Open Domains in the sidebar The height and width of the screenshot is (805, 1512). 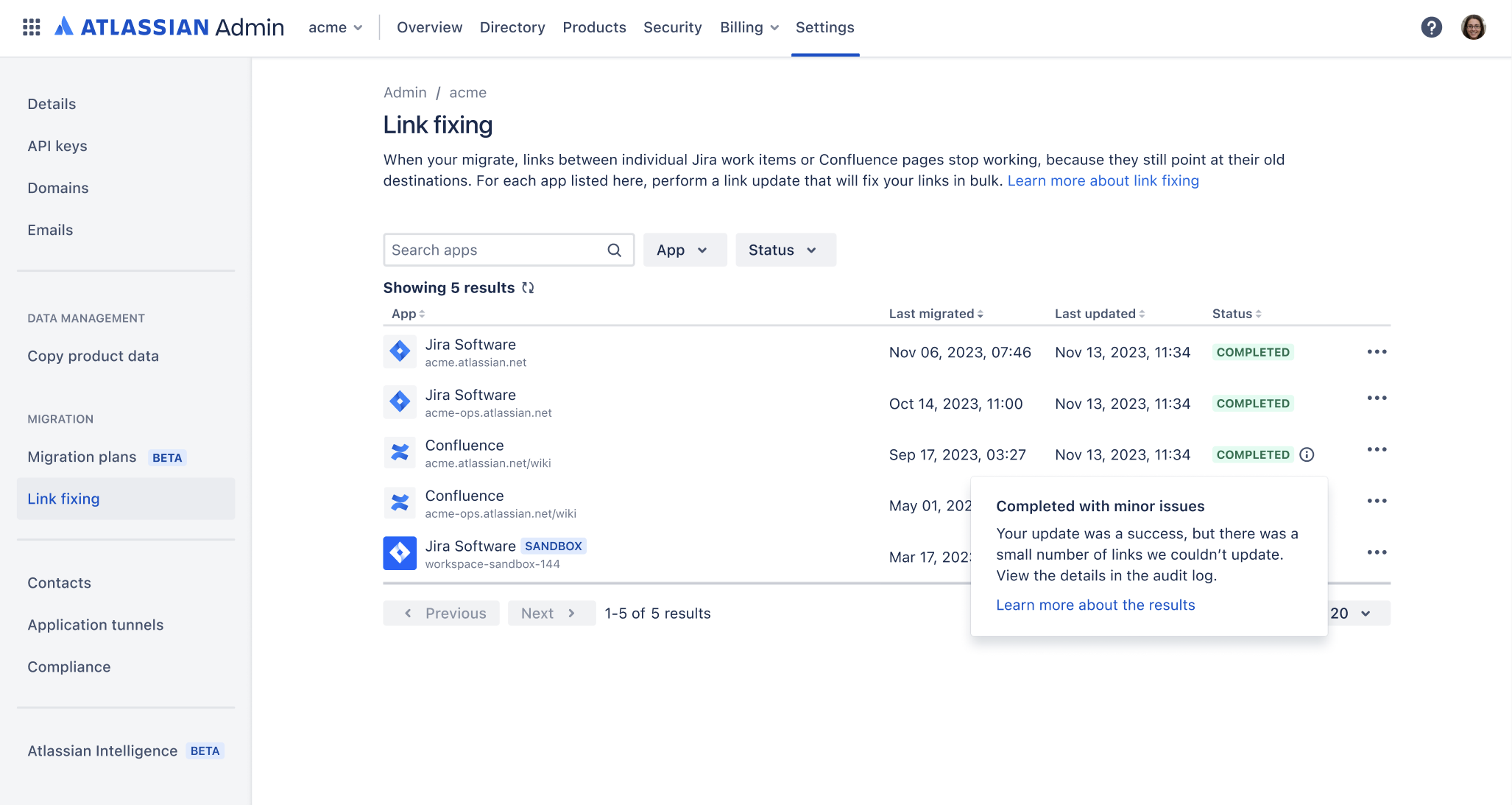pos(58,188)
